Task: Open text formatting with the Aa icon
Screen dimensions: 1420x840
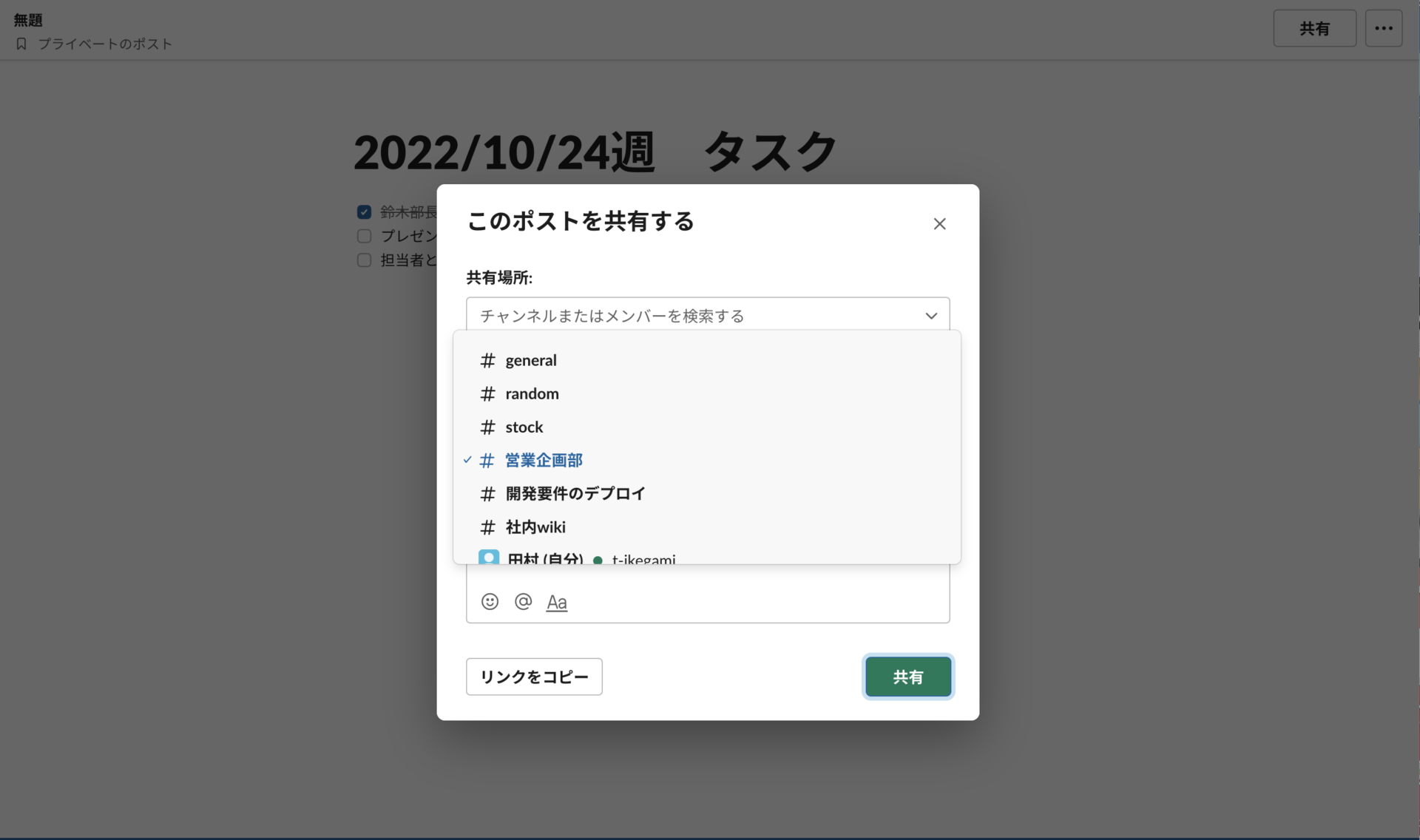Action: [x=557, y=602]
